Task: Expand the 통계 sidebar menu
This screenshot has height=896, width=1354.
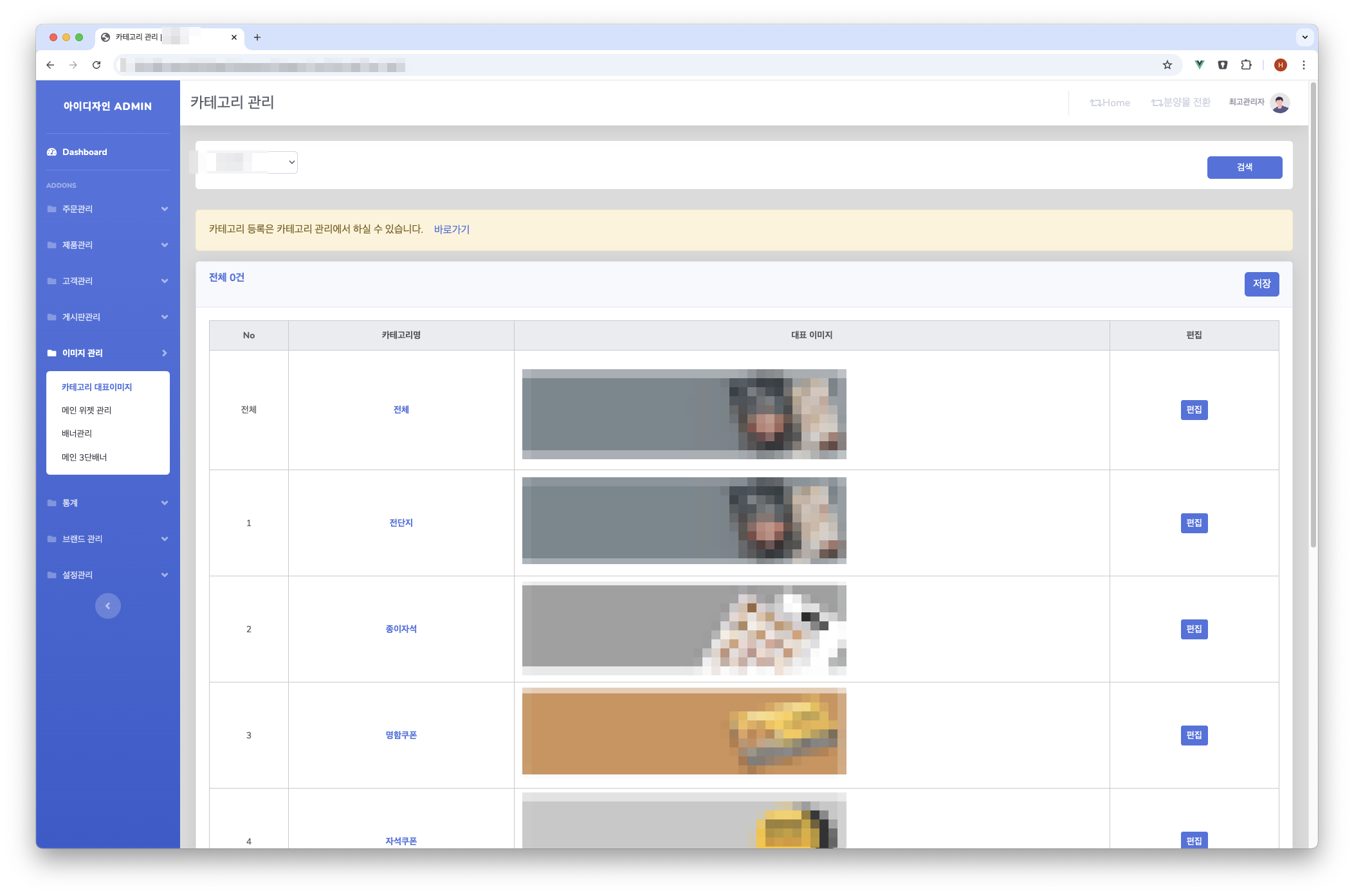Action: click(x=108, y=503)
